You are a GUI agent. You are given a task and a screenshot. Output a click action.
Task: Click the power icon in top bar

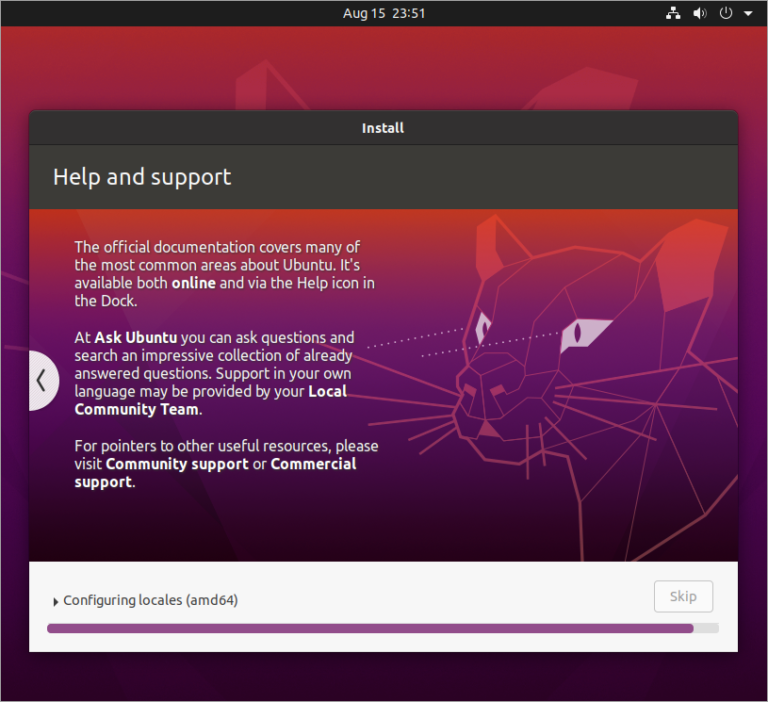point(726,13)
